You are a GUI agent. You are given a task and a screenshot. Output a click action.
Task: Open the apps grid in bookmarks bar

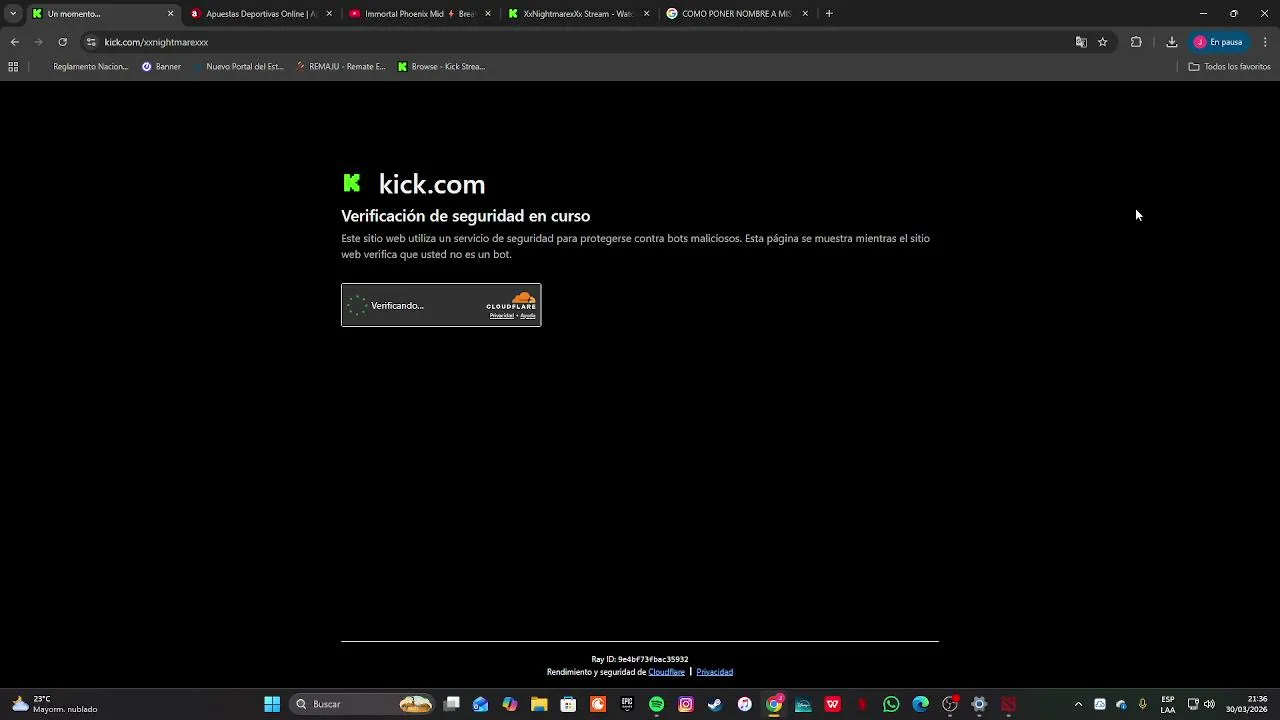coord(13,67)
